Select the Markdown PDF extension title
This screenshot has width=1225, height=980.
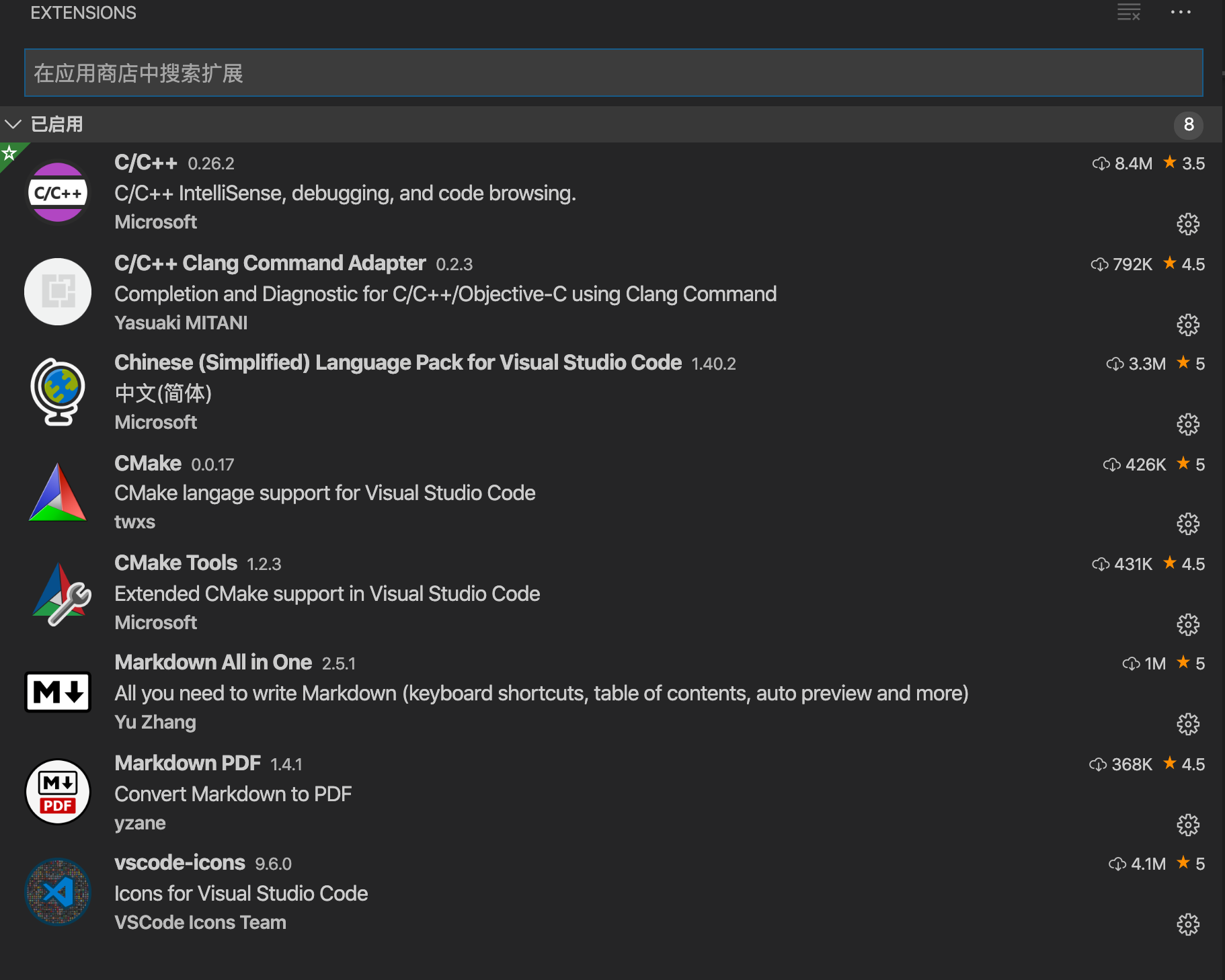tap(188, 763)
